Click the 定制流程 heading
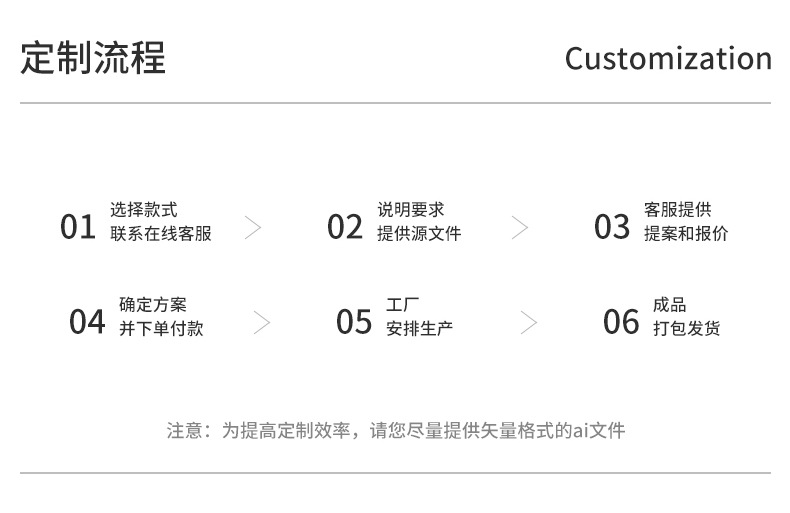Image resolution: width=790 pixels, height=513 pixels. coord(93,58)
